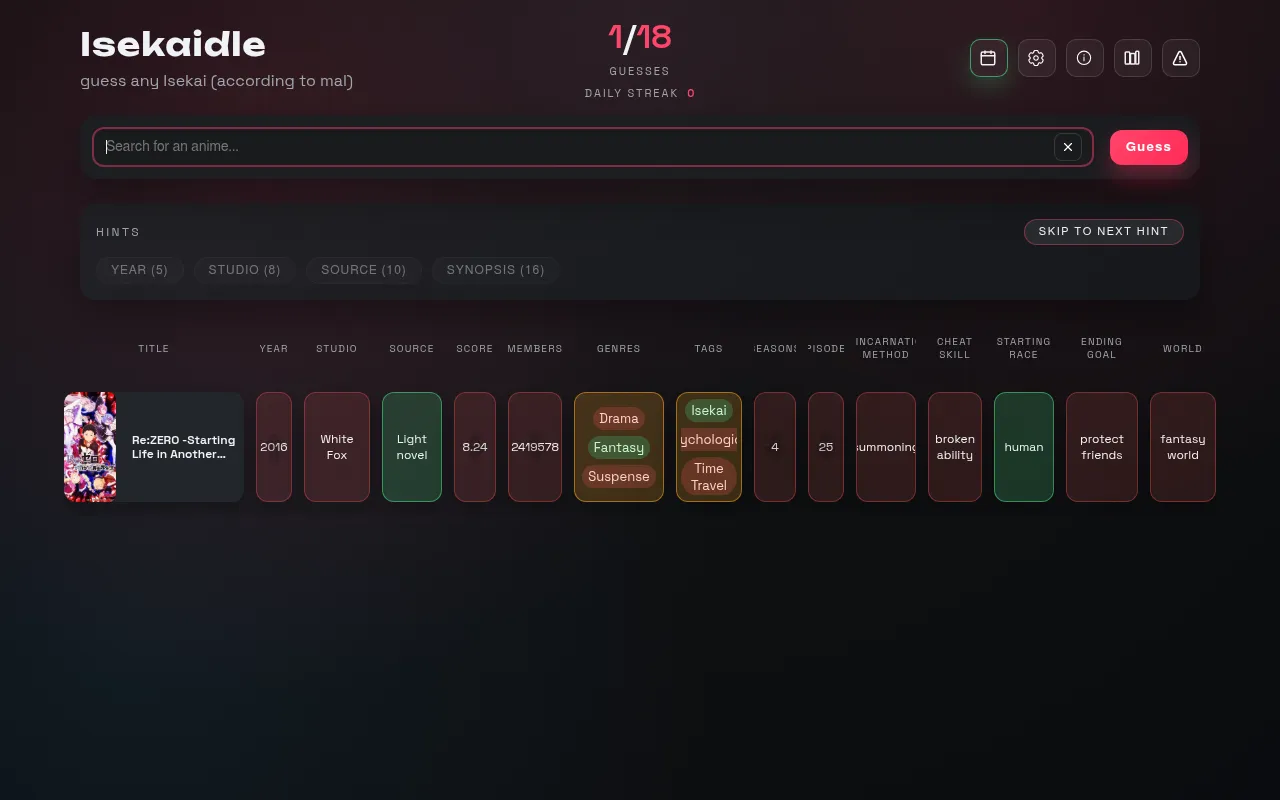Image resolution: width=1280 pixels, height=800 pixels.
Task: Click the Ending Goal column header
Action: point(1102,348)
